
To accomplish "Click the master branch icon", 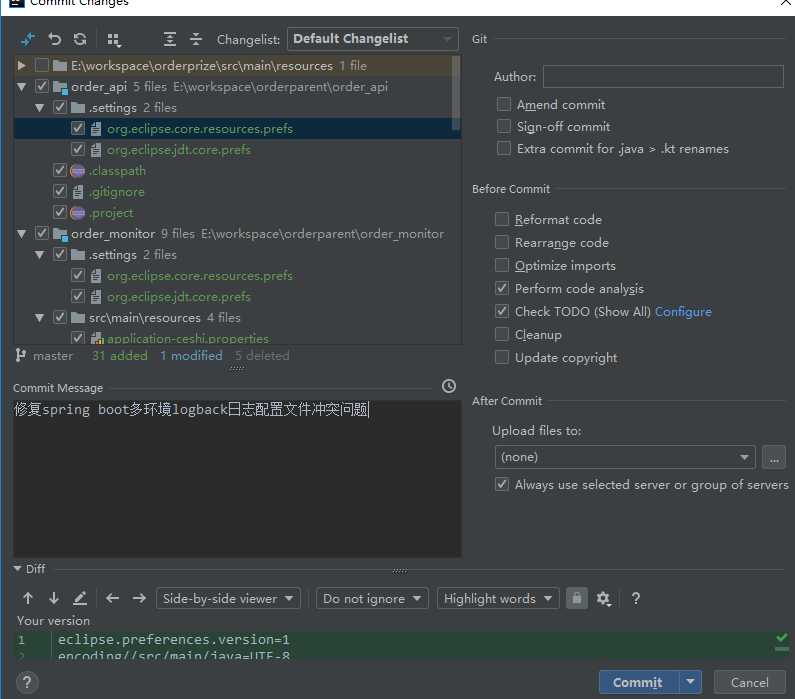I will point(20,355).
